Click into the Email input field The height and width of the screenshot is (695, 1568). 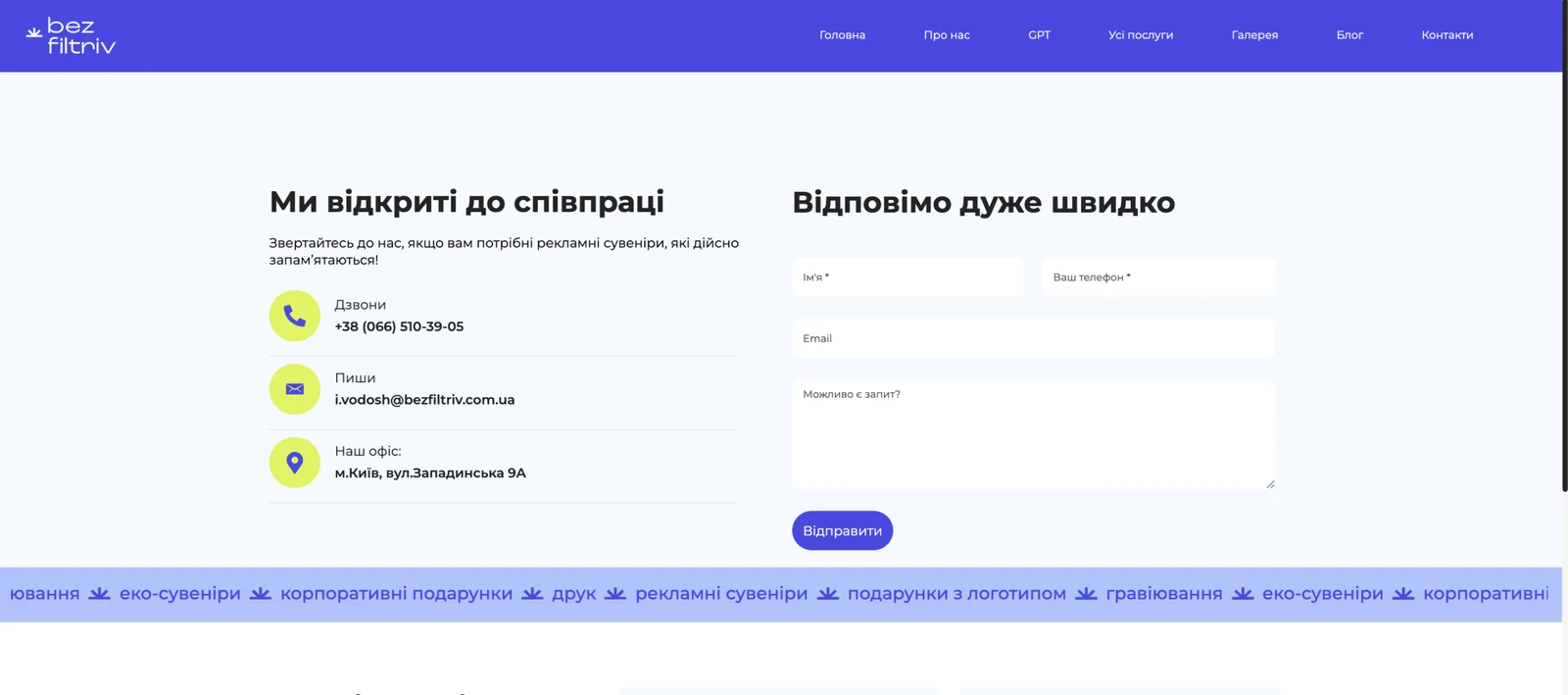[x=1034, y=338]
